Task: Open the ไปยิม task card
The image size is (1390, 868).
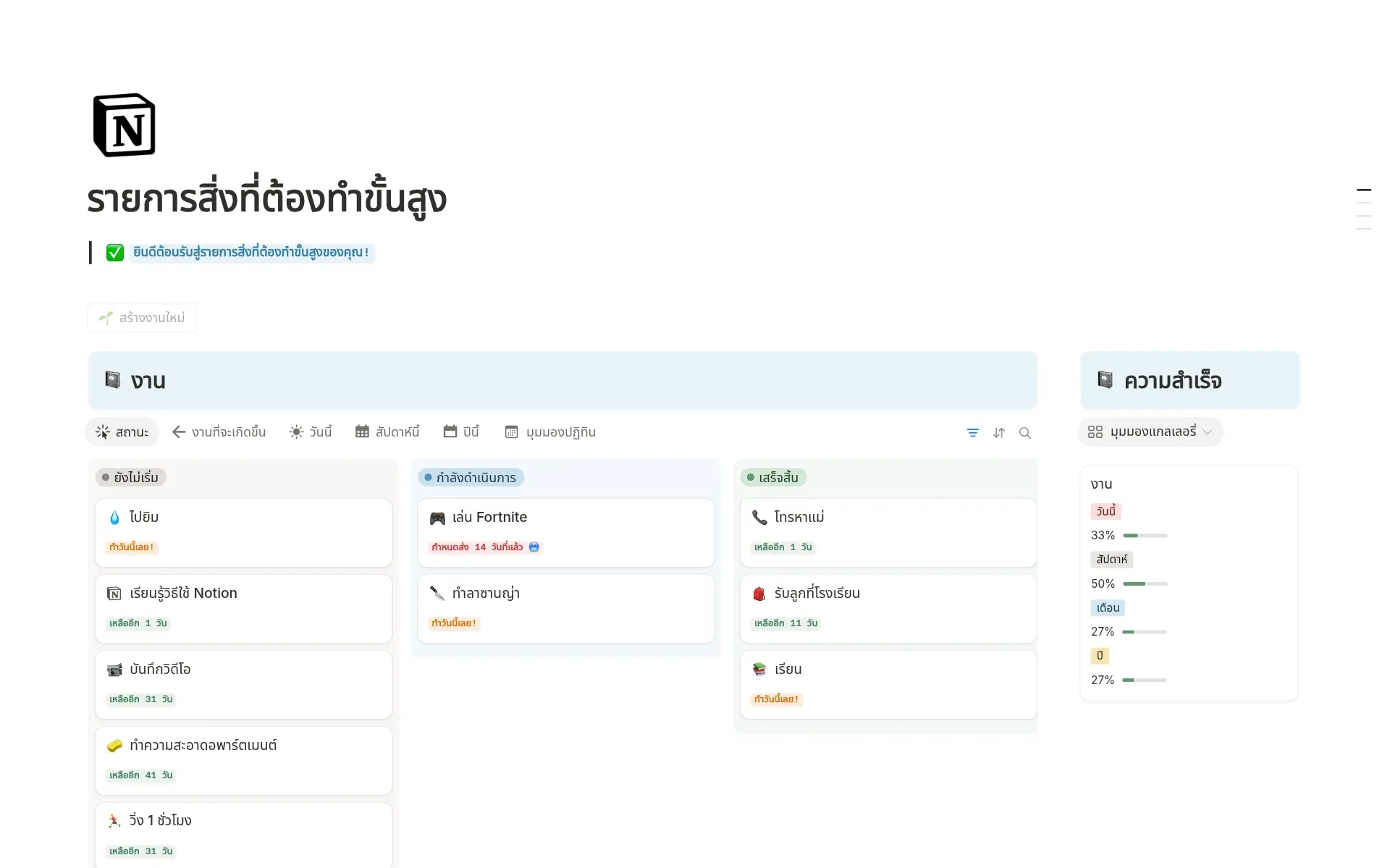Action: point(243,533)
